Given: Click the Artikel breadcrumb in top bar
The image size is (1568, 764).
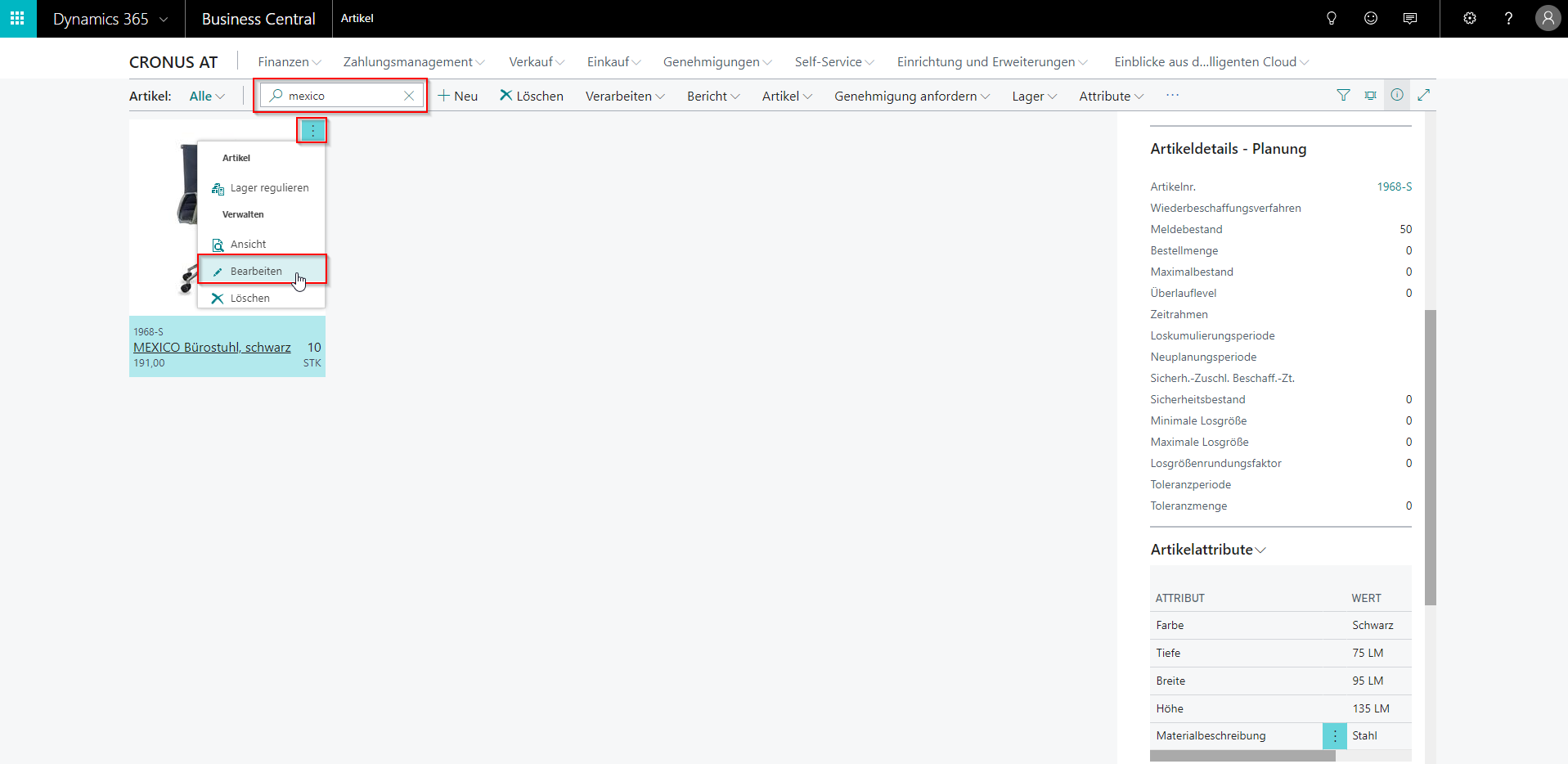Looking at the screenshot, I should pos(357,18).
